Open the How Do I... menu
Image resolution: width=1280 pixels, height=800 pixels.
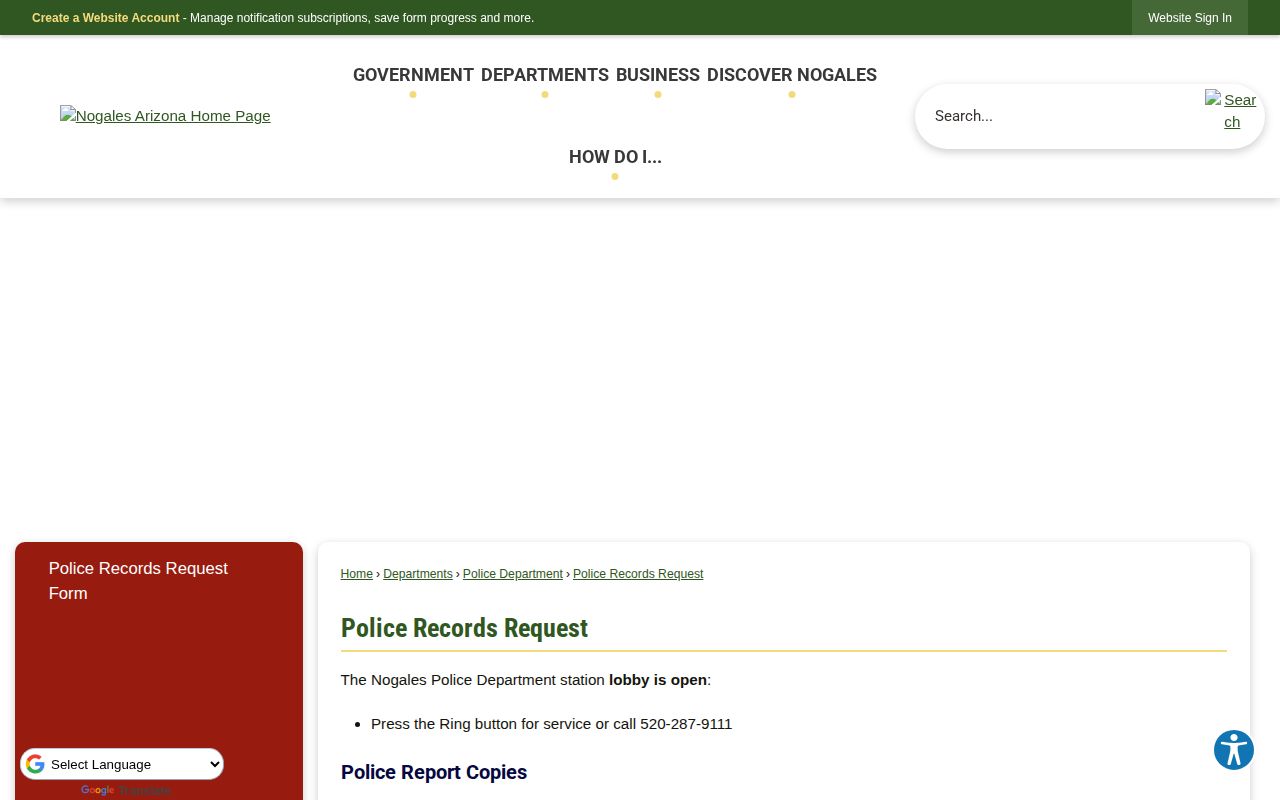[x=615, y=157]
